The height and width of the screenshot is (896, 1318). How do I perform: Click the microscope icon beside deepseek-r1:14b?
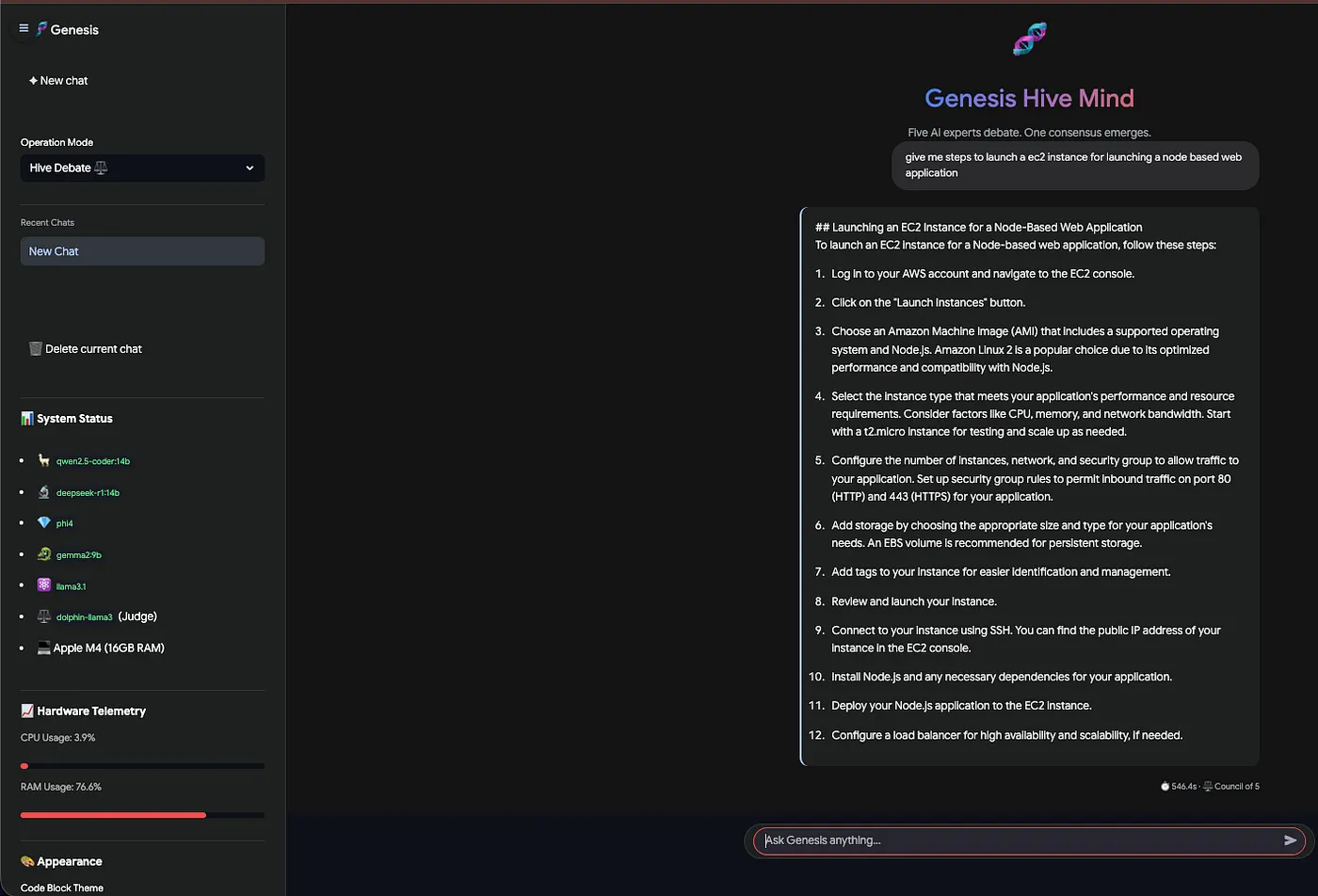click(43, 492)
